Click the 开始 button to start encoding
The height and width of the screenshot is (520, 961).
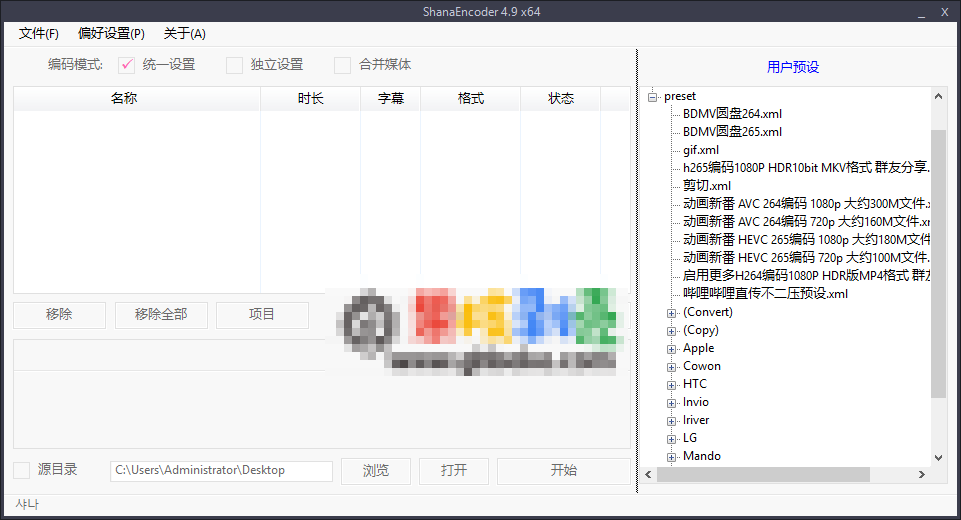(563, 470)
